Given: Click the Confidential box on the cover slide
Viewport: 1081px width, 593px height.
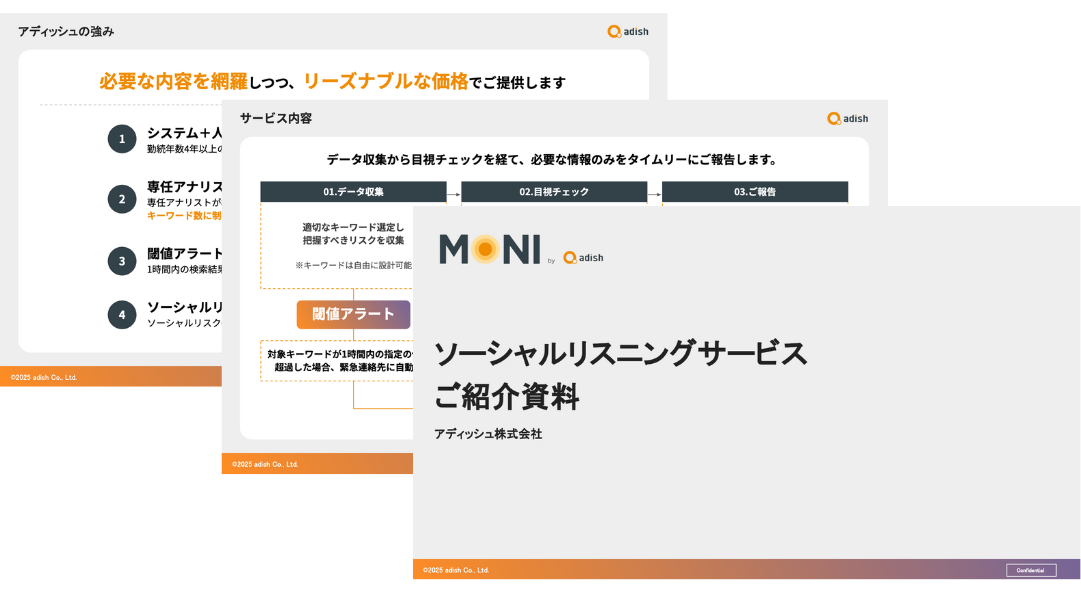Looking at the screenshot, I should click(x=1031, y=570).
